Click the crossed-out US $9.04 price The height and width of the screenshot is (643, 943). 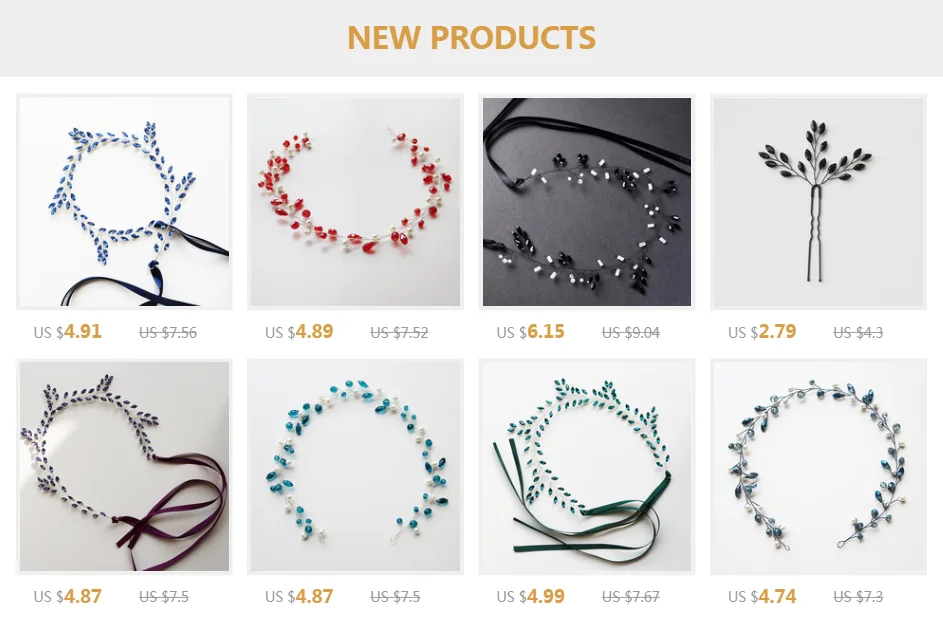631,333
